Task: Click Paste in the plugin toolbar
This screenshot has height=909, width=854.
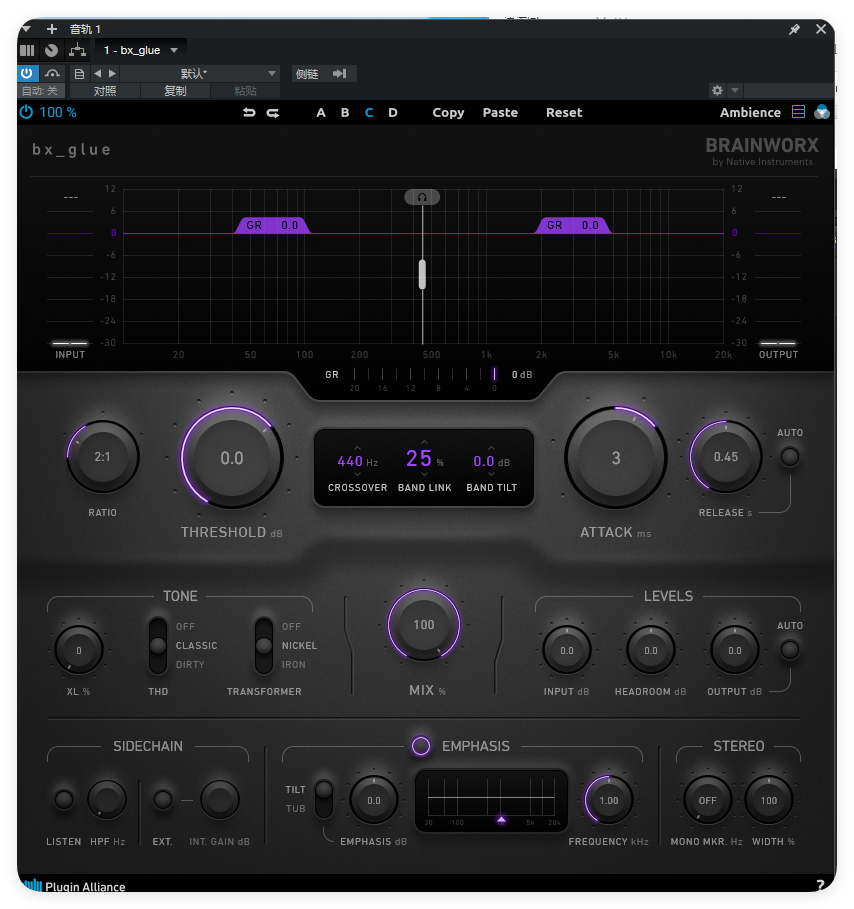Action: [x=500, y=112]
